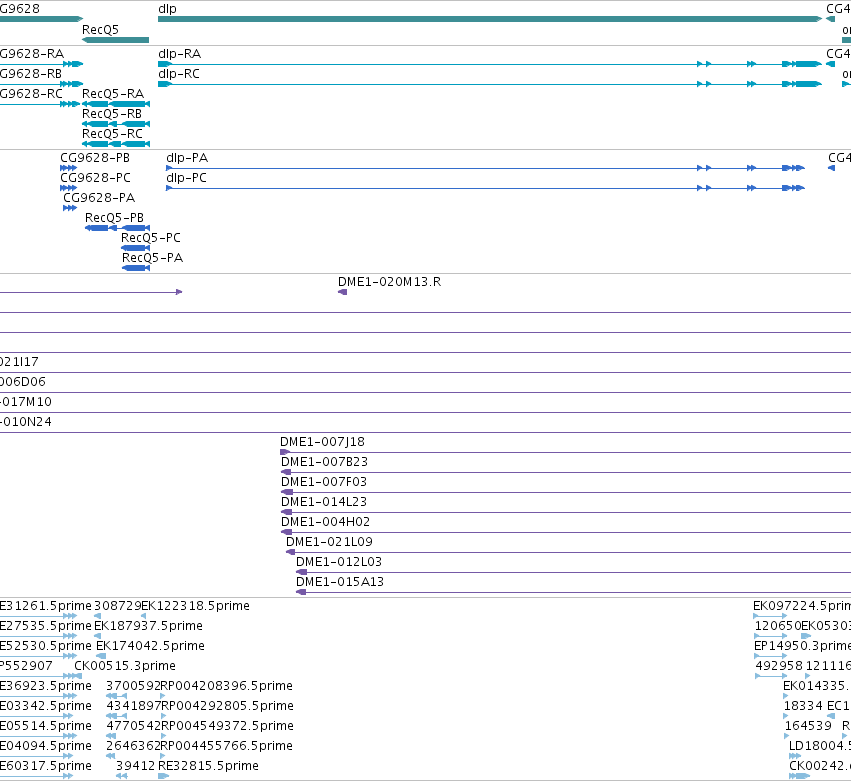Open the RecQ5-RC transcript label
851x781 pixels.
112,134
